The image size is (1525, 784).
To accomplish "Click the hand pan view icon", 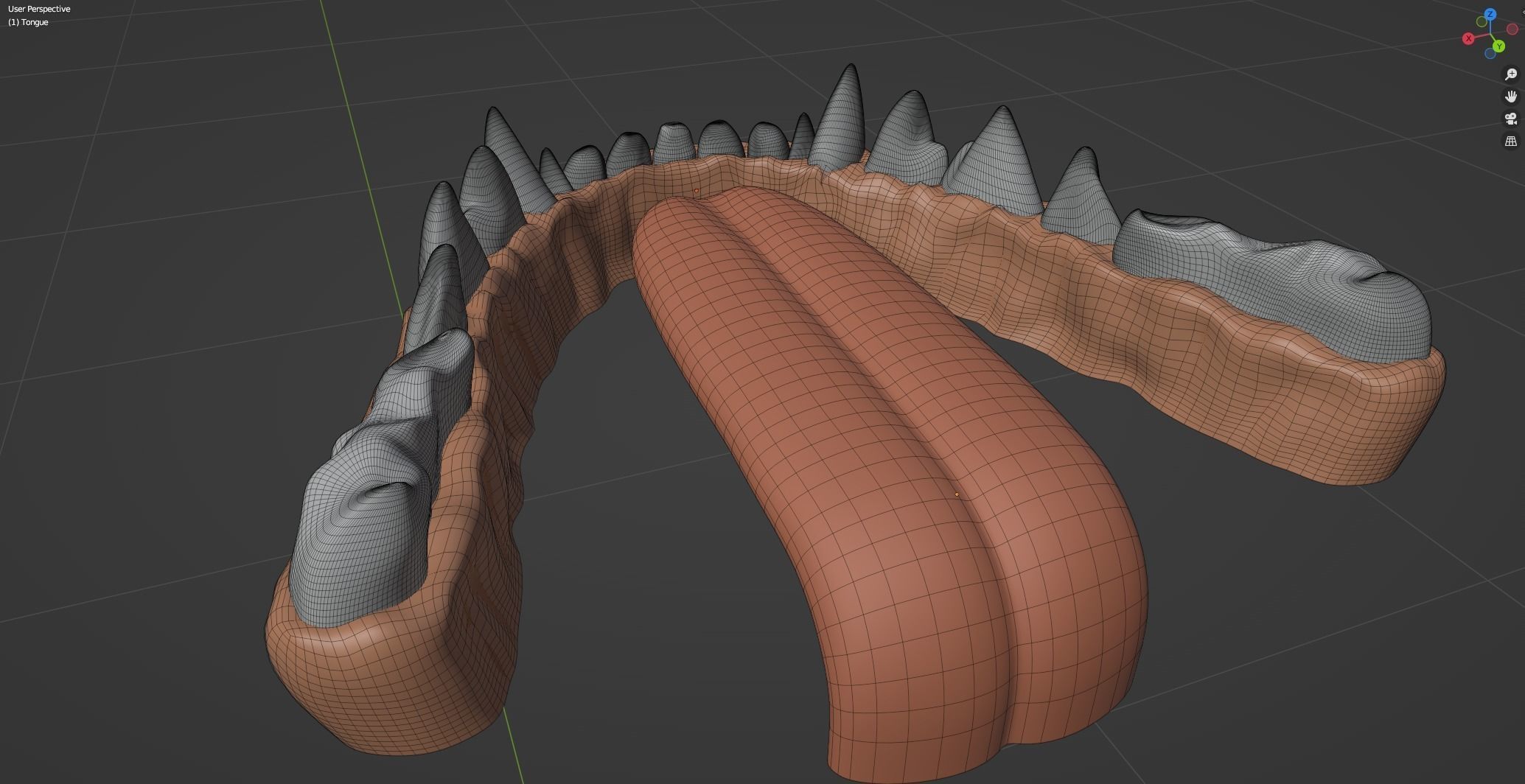I will point(1510,97).
